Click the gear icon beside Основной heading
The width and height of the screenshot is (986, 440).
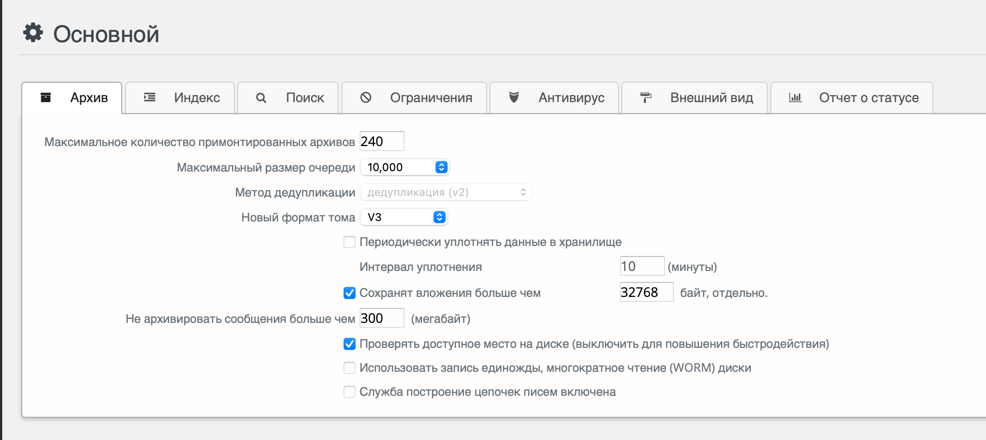point(33,33)
